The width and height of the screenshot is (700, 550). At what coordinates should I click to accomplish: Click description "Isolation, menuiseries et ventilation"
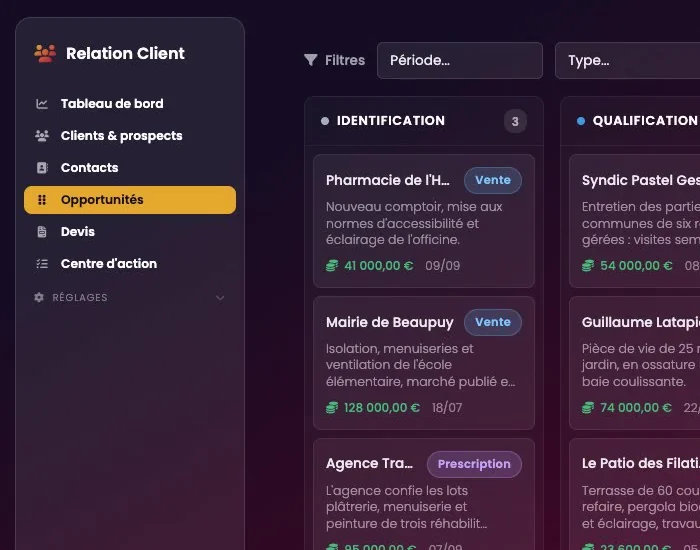click(x=421, y=365)
